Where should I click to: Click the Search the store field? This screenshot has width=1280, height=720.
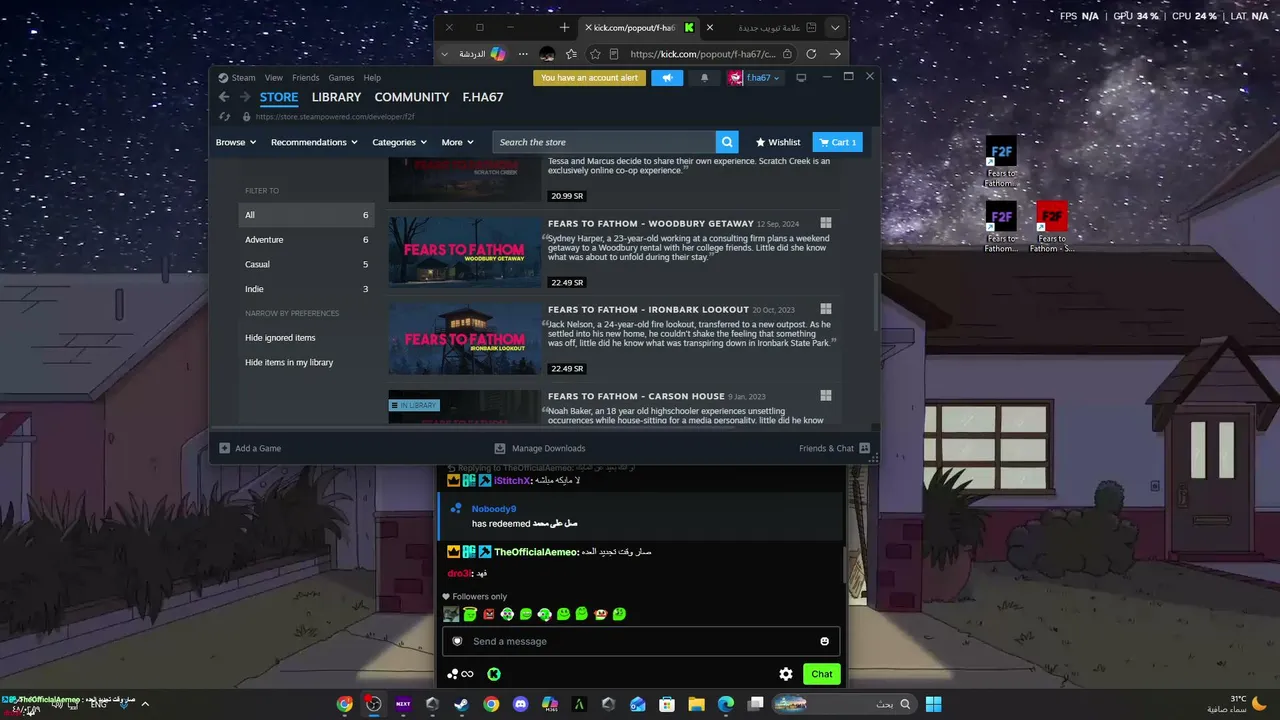pyautogui.click(x=604, y=142)
